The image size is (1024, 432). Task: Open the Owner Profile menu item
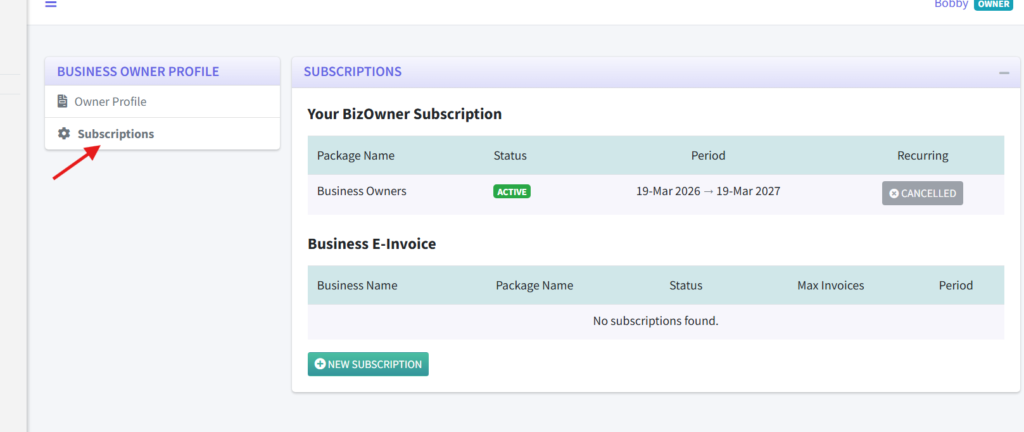click(110, 101)
